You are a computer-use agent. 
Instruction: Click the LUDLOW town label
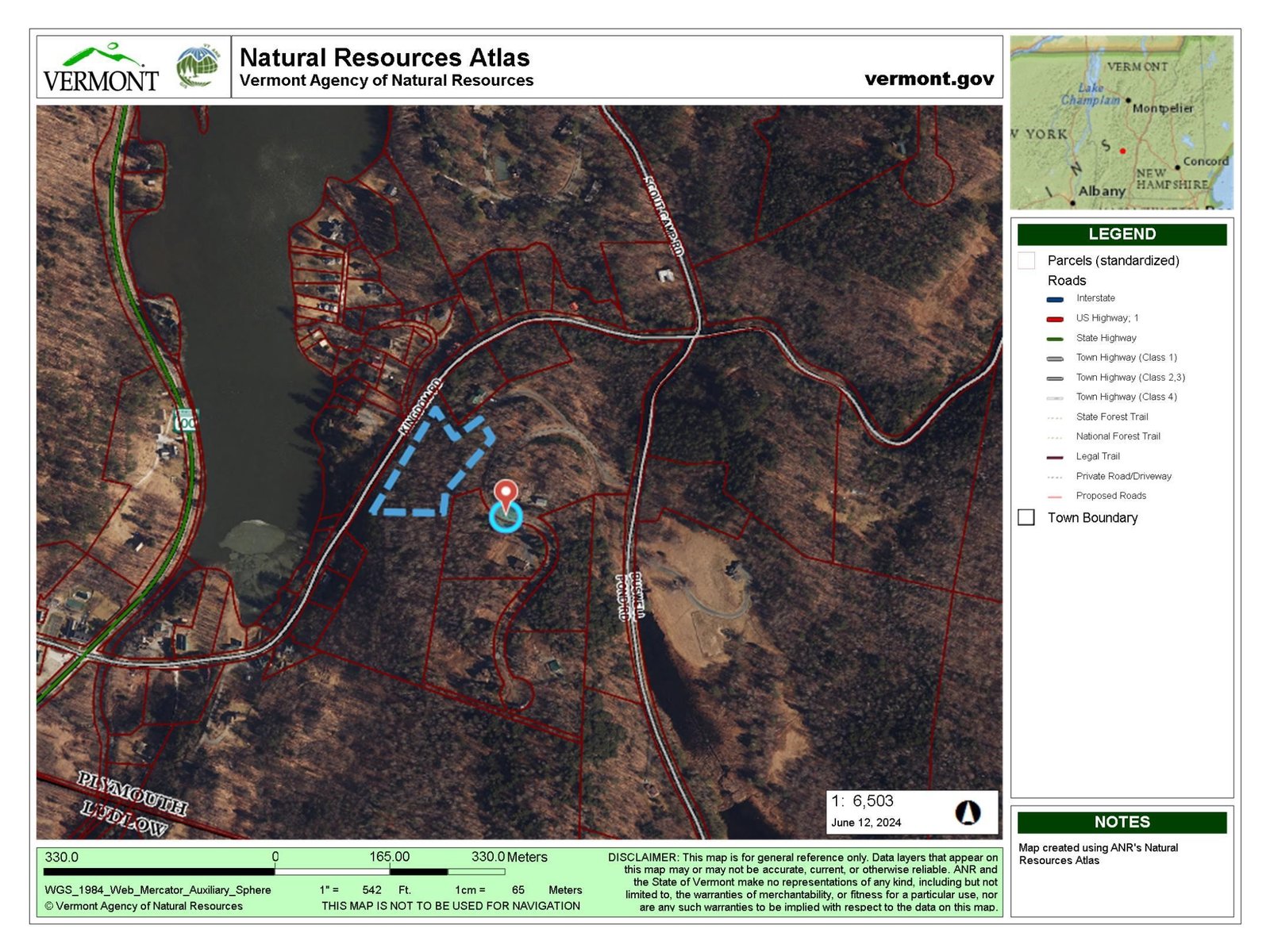(x=125, y=818)
